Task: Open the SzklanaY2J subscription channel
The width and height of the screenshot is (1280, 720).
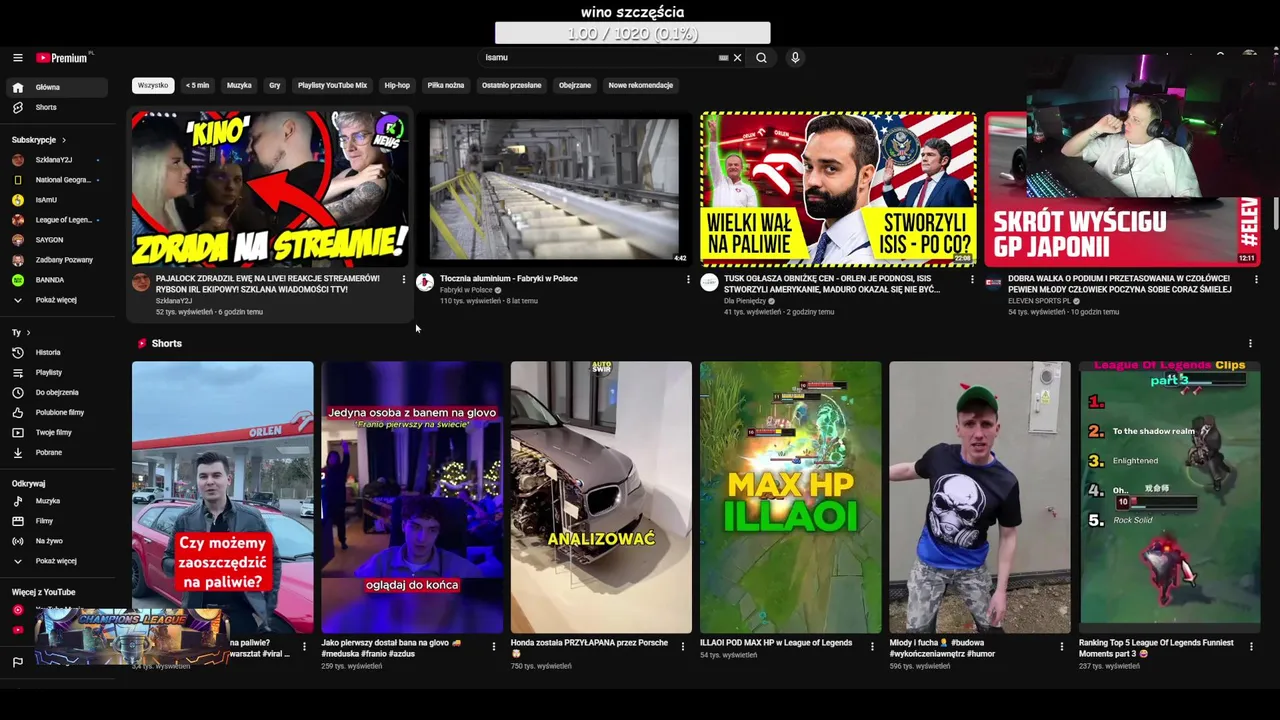Action: click(58, 160)
